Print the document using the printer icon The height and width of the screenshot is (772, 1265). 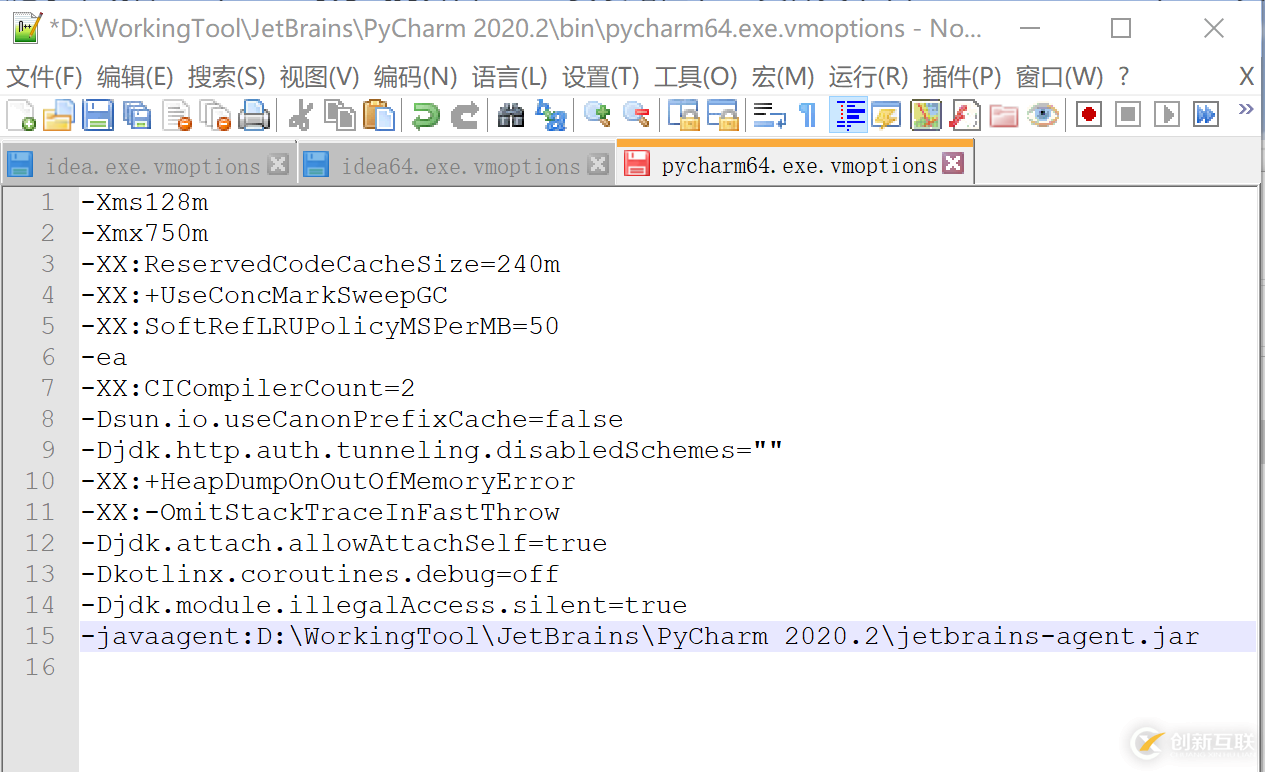253,114
